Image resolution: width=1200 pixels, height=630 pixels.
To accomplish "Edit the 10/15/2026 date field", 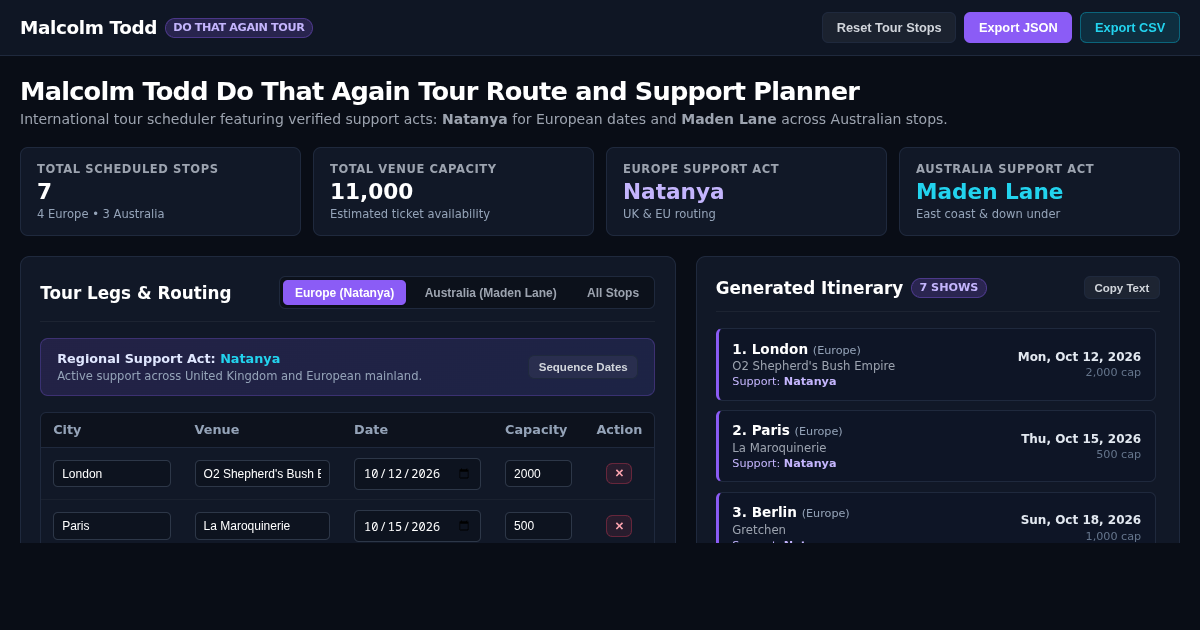I will (x=417, y=526).
